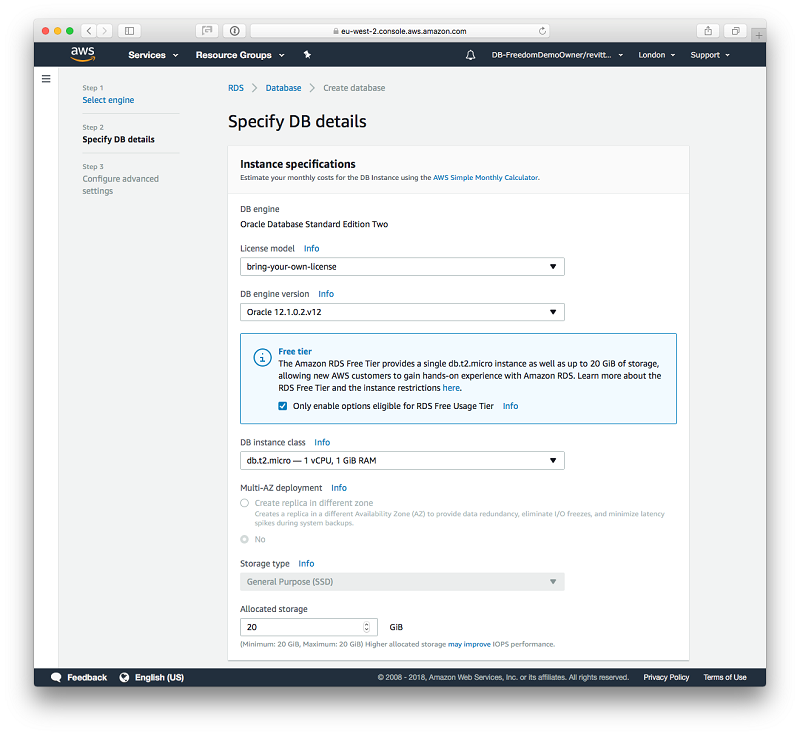Image resolution: width=800 pixels, height=735 pixels.
Task: Open the Services menu
Action: tap(153, 55)
